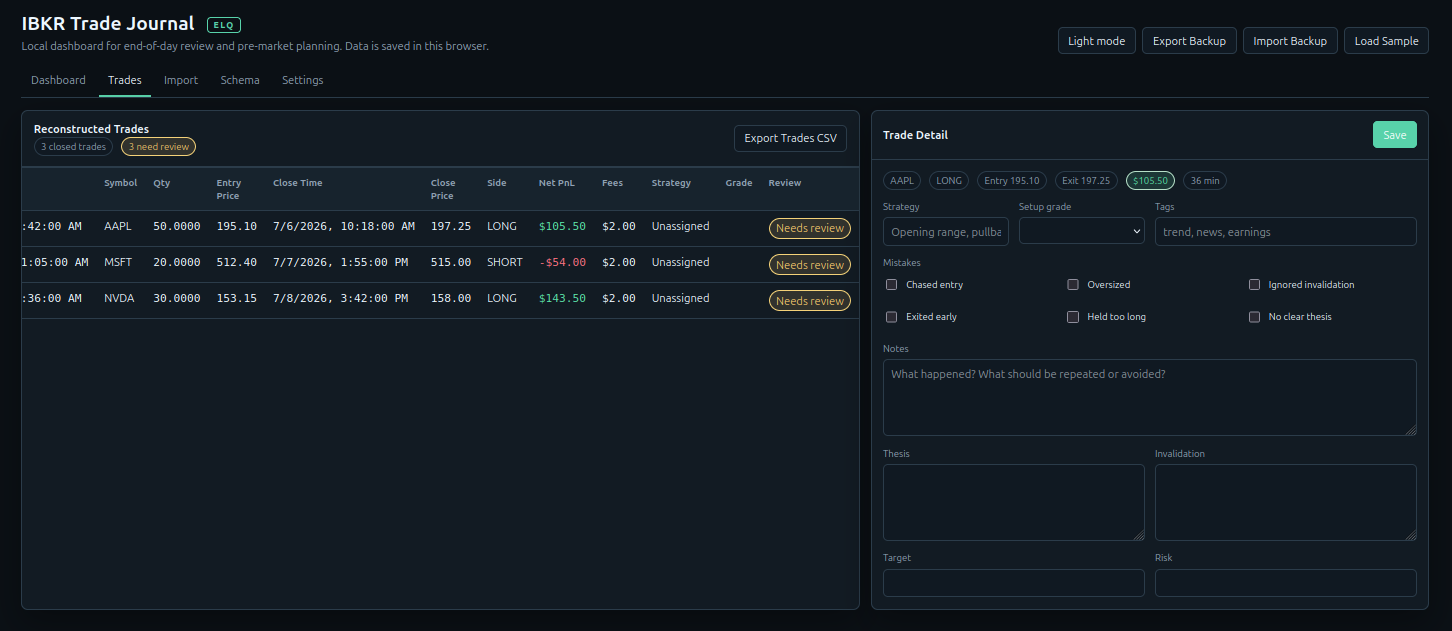
Task: Click the Close Time column header
Action: coord(298,183)
